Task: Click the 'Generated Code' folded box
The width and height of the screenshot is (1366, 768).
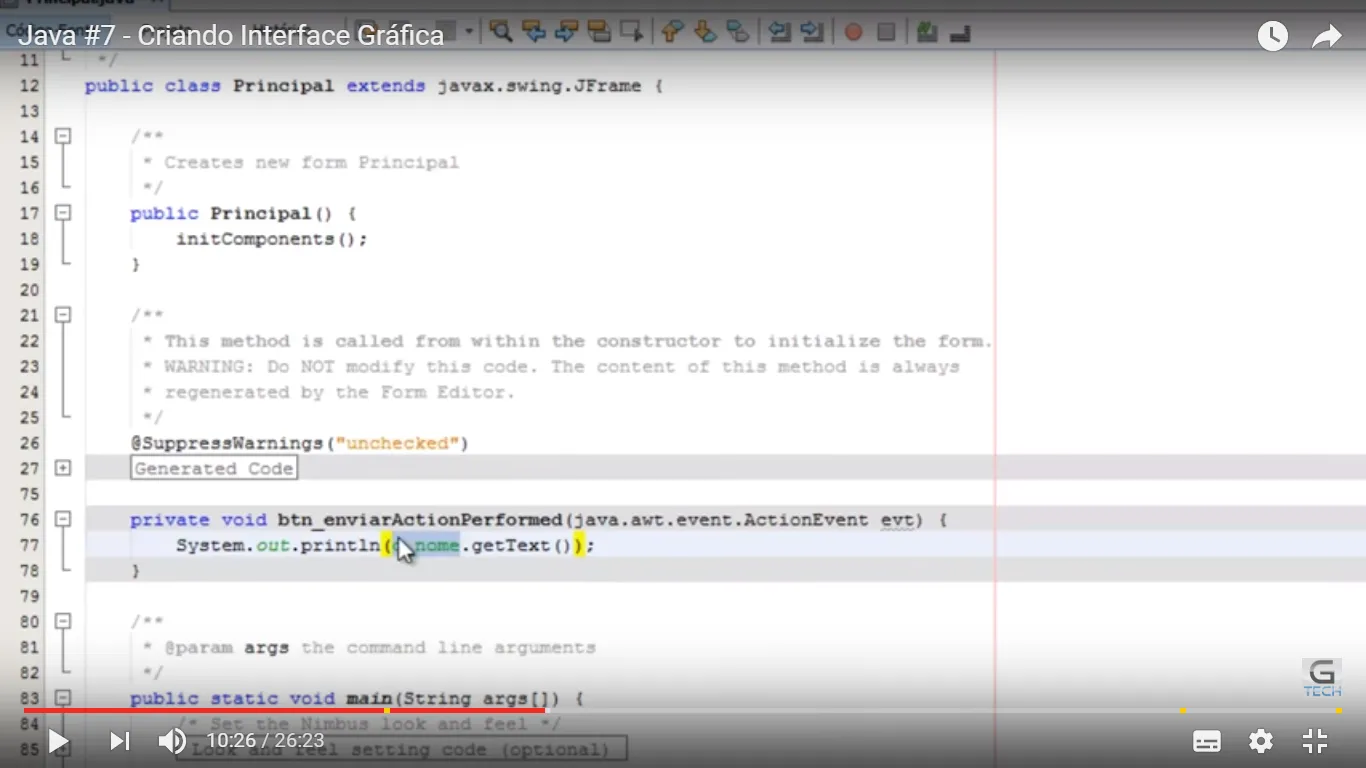Action: [214, 468]
